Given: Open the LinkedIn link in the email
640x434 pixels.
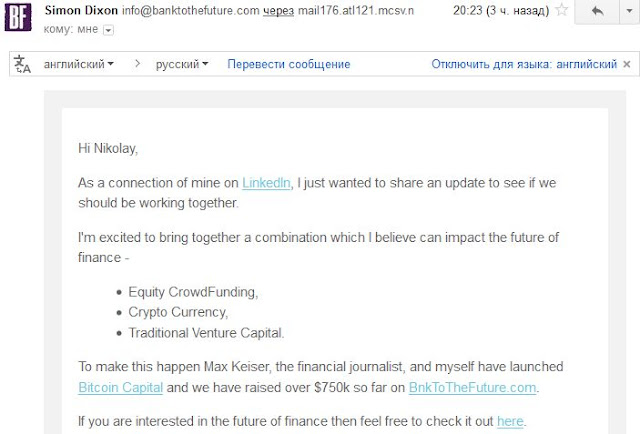Looking at the screenshot, I should (x=266, y=183).
